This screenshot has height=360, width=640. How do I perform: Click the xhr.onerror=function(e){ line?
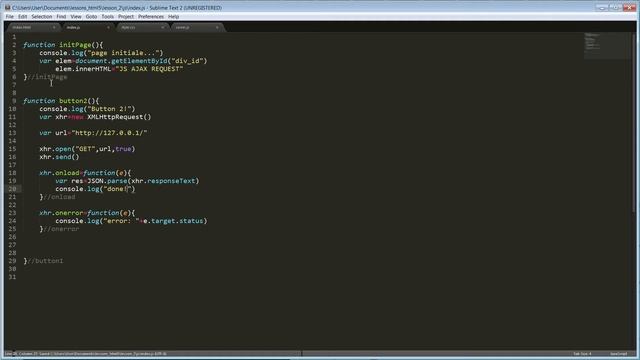click(x=87, y=213)
